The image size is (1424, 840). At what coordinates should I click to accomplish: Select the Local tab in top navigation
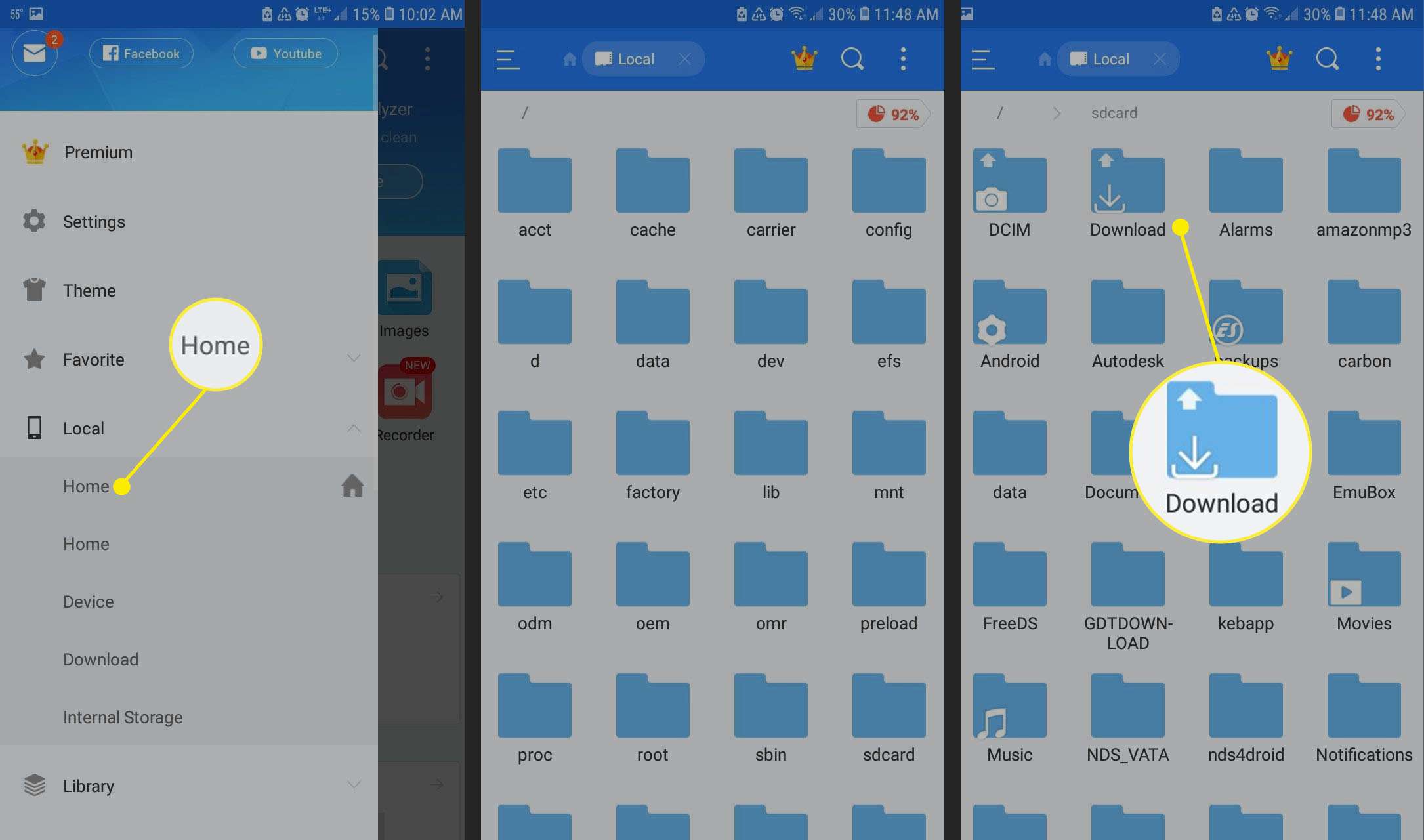click(x=635, y=59)
